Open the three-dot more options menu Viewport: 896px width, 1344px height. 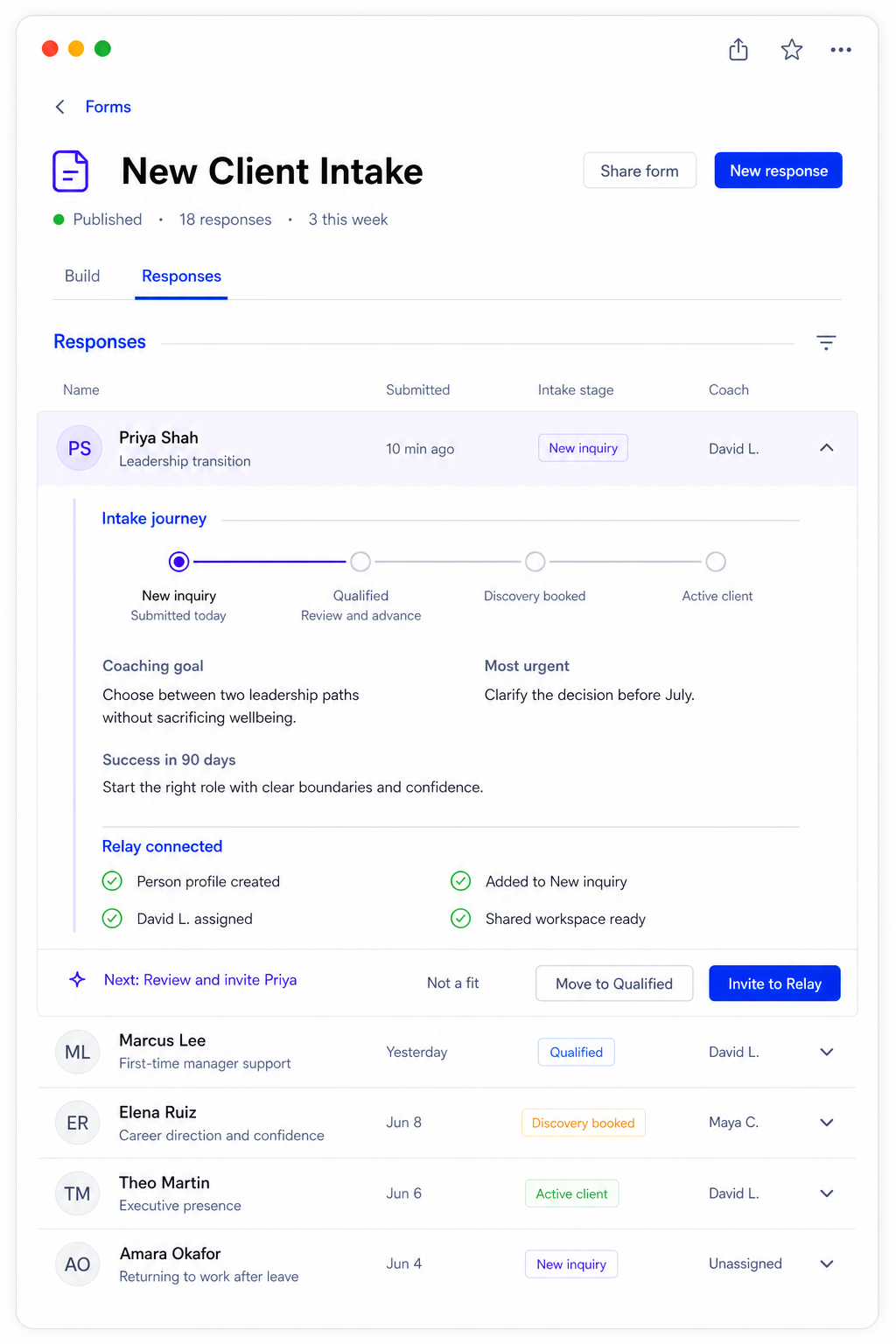(x=841, y=50)
